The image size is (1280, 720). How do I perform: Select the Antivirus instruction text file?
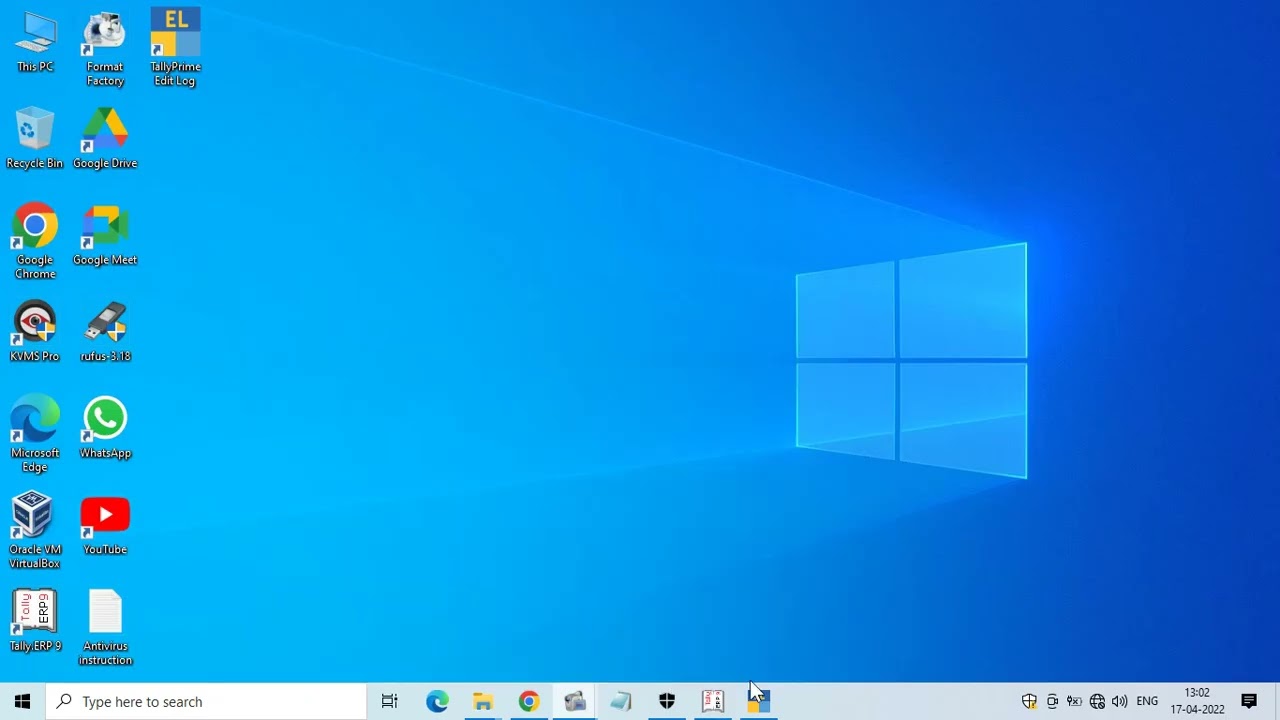(105, 627)
